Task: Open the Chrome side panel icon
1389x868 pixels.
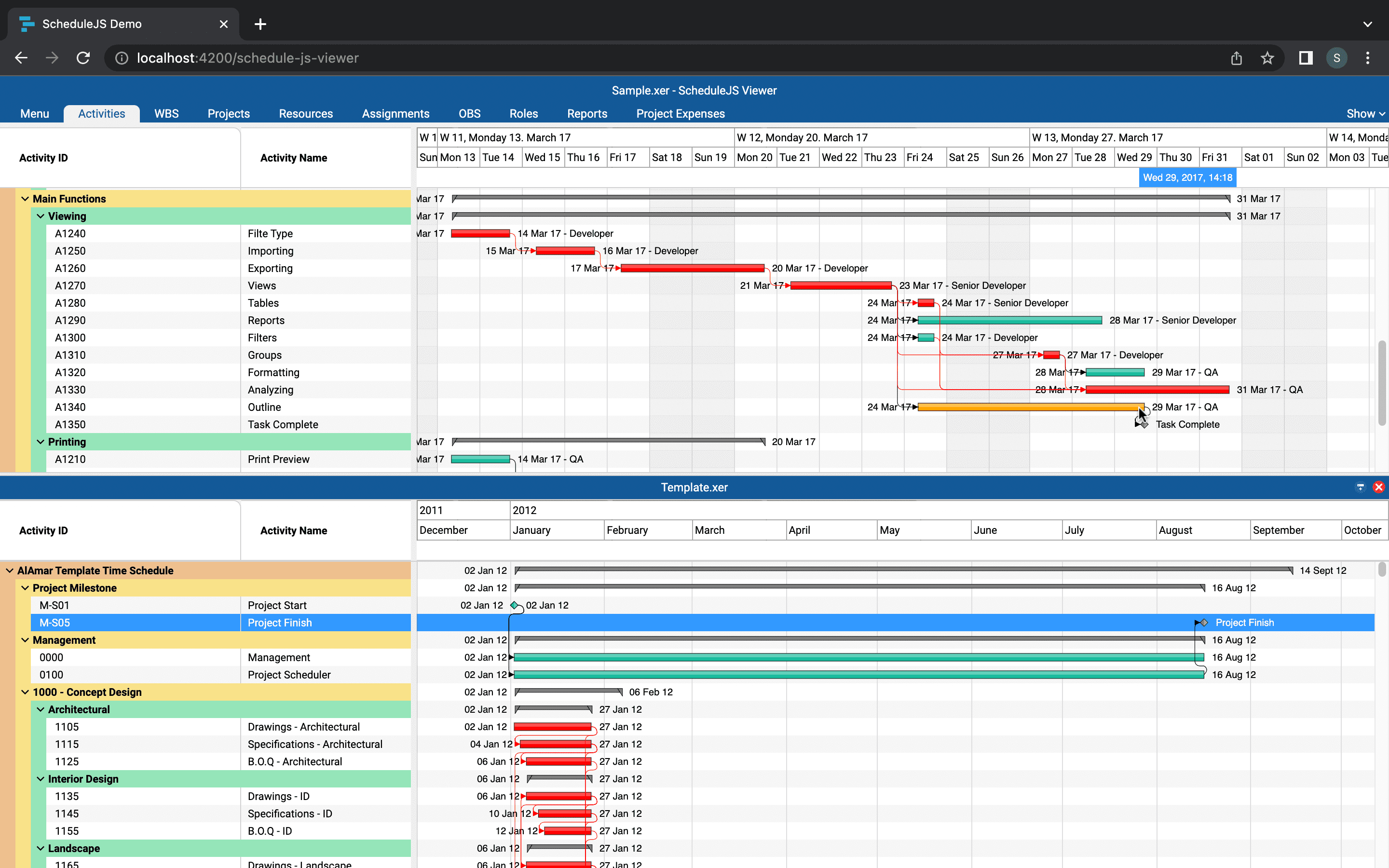Action: click(1305, 57)
